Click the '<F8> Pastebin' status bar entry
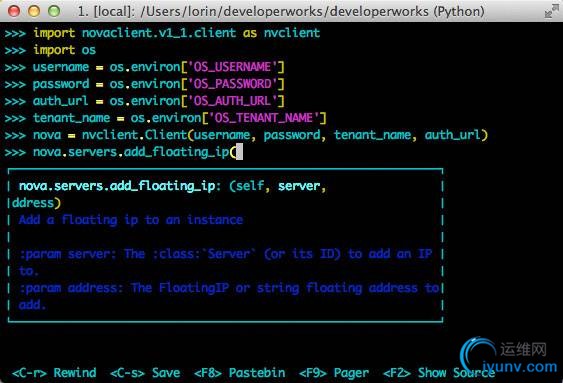The image size is (563, 383). [240, 373]
